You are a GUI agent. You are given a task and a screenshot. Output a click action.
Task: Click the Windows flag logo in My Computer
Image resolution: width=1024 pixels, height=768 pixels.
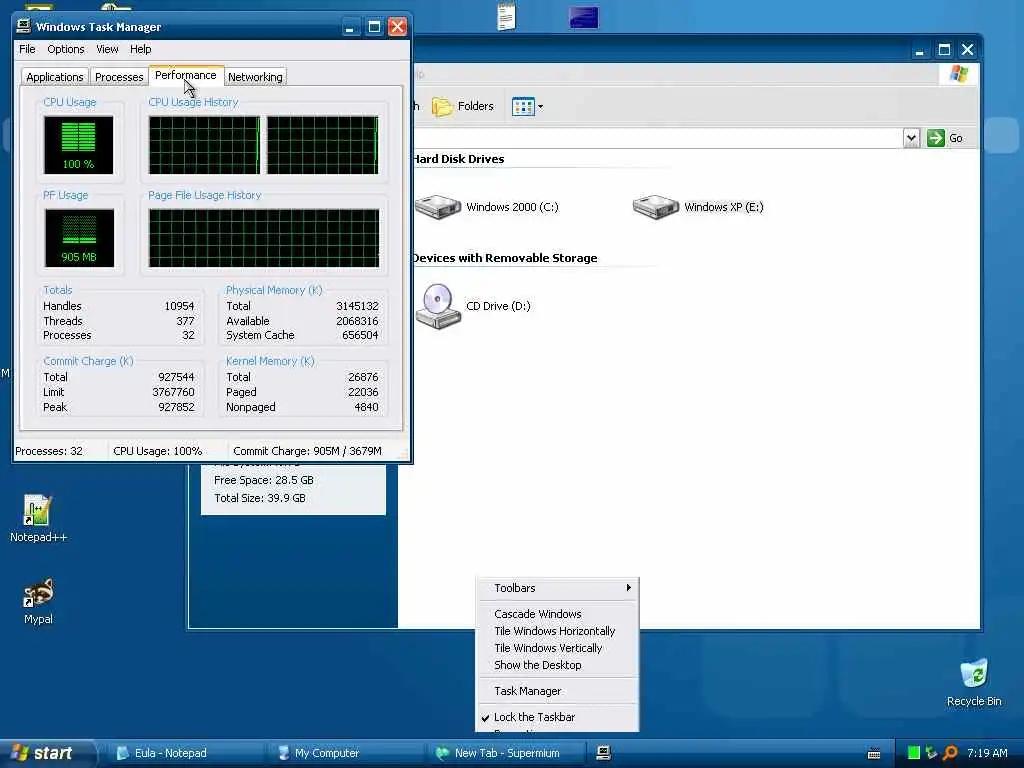[x=959, y=74]
